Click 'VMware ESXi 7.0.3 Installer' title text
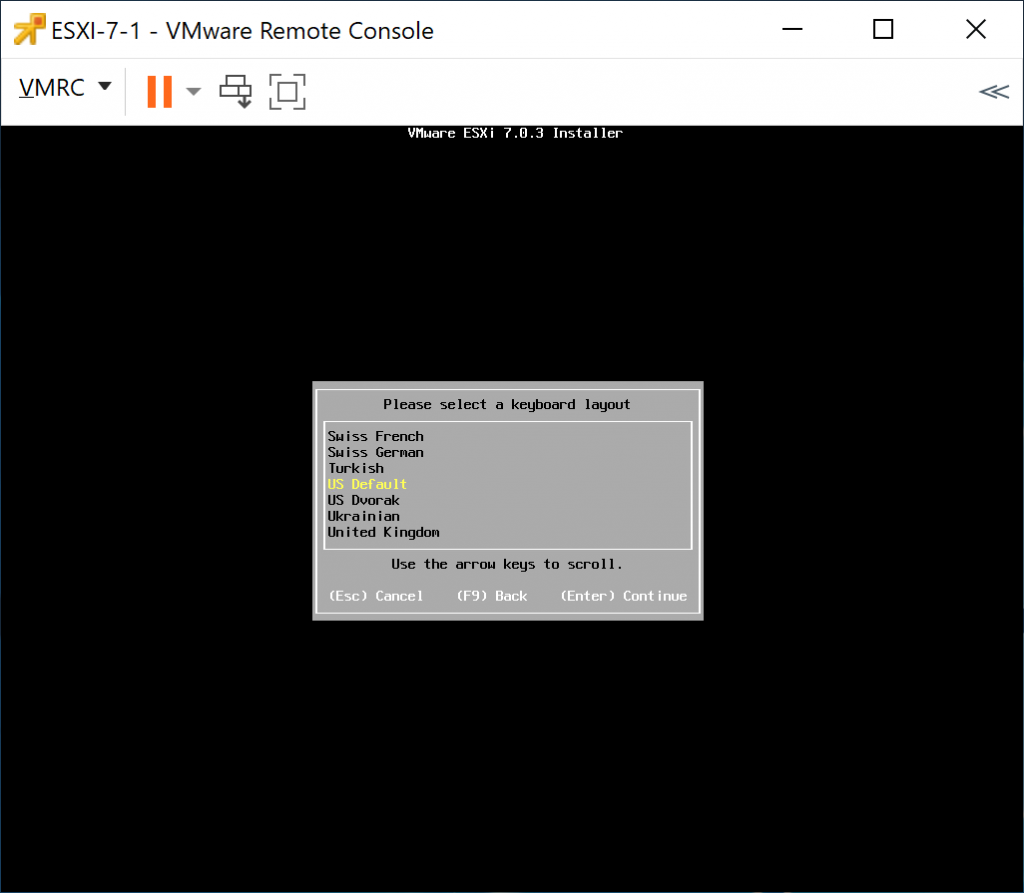Screen dimensions: 1024x893 pyautogui.click(x=515, y=133)
